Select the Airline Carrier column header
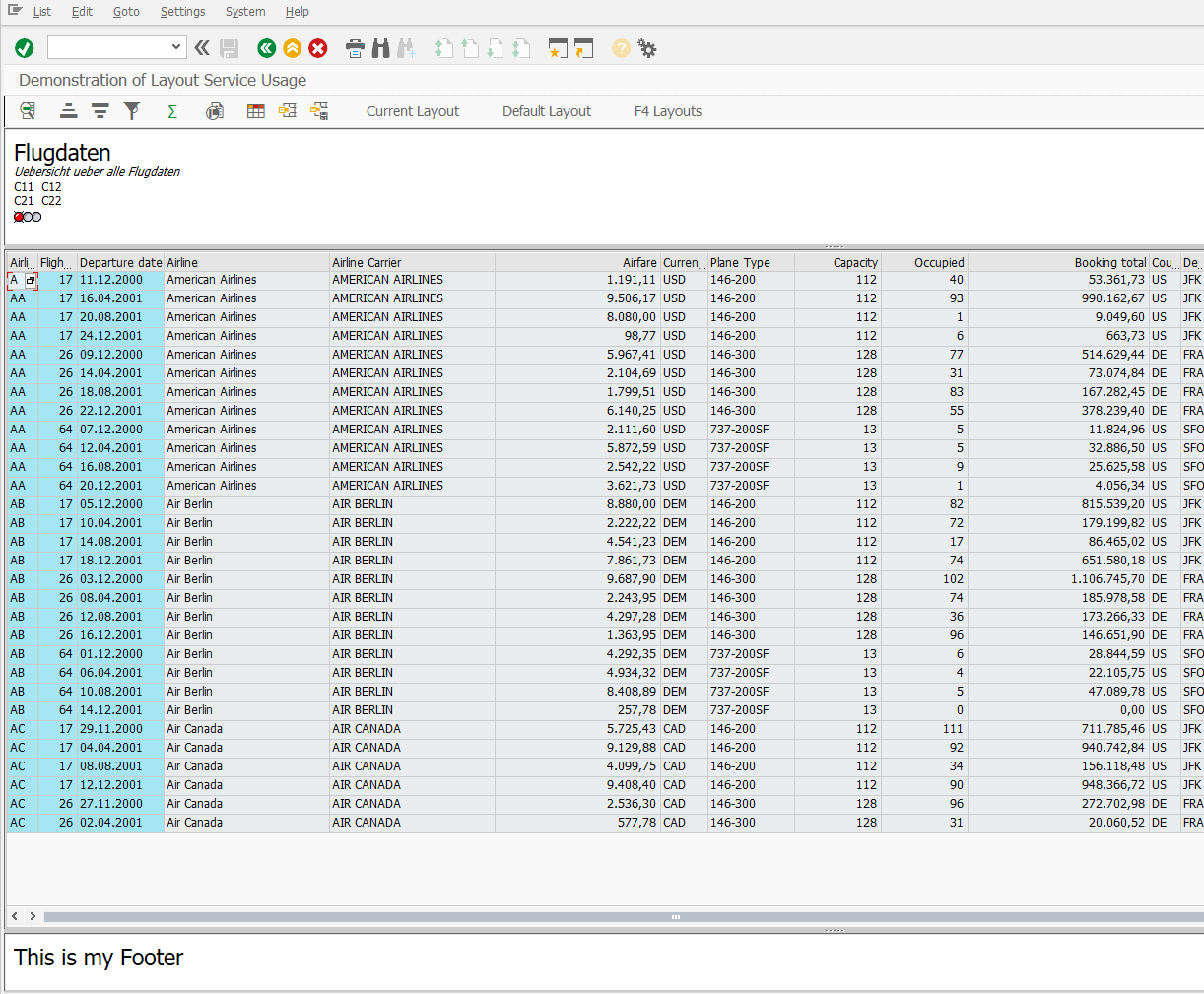1204x994 pixels. (412, 263)
